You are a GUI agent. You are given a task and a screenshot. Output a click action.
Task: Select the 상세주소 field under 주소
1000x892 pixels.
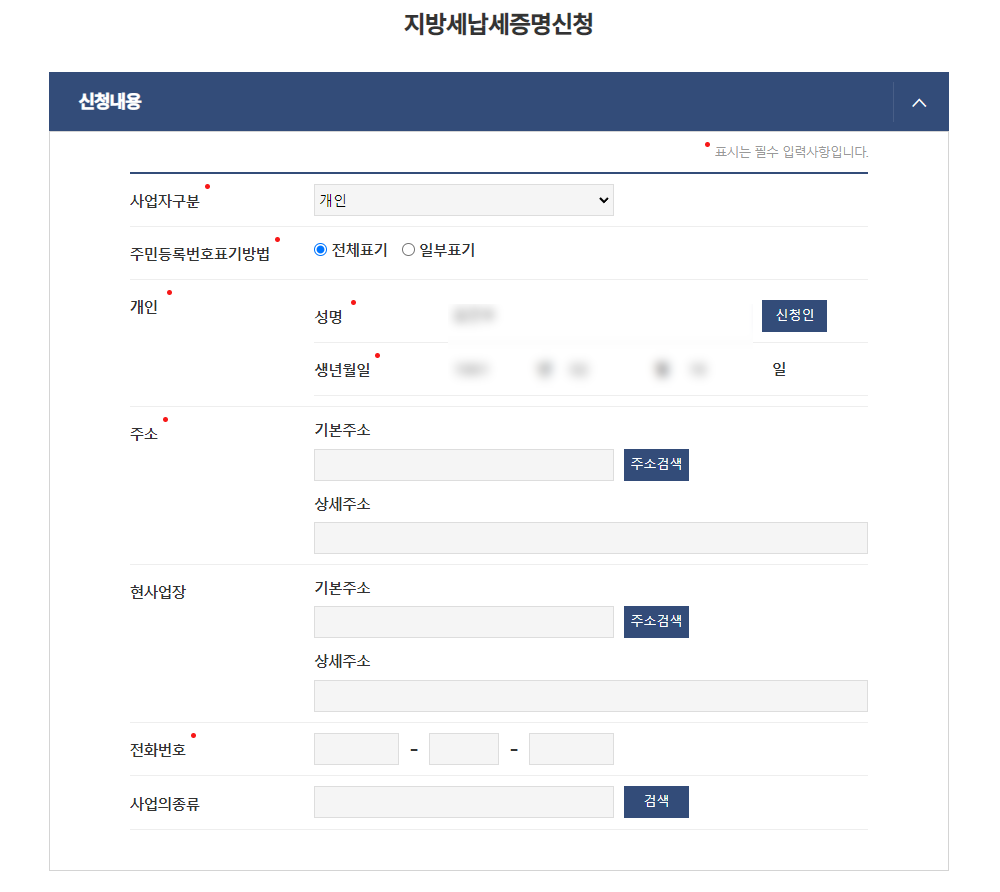pos(591,537)
